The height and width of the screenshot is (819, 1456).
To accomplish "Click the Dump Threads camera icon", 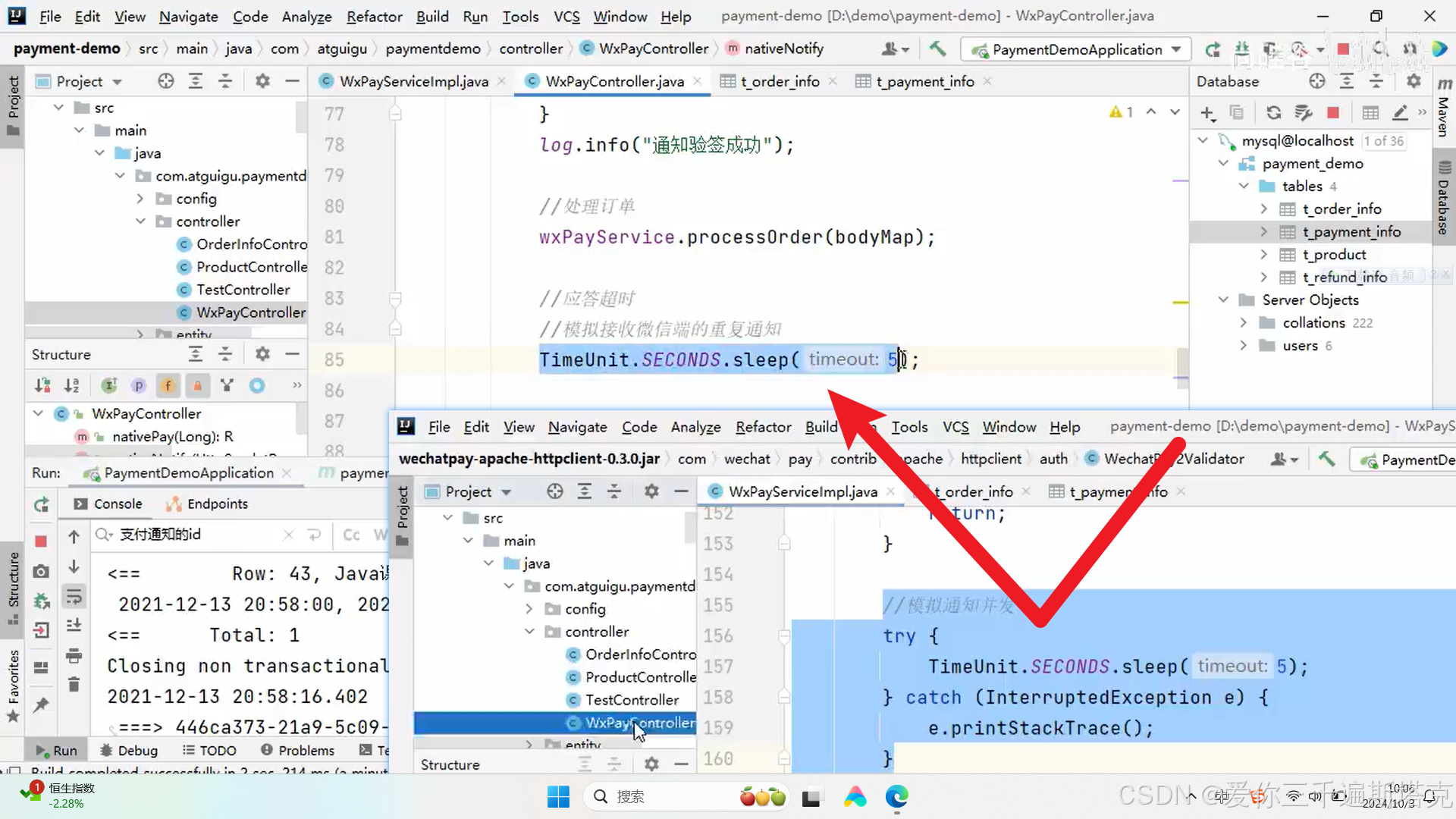I will [41, 571].
